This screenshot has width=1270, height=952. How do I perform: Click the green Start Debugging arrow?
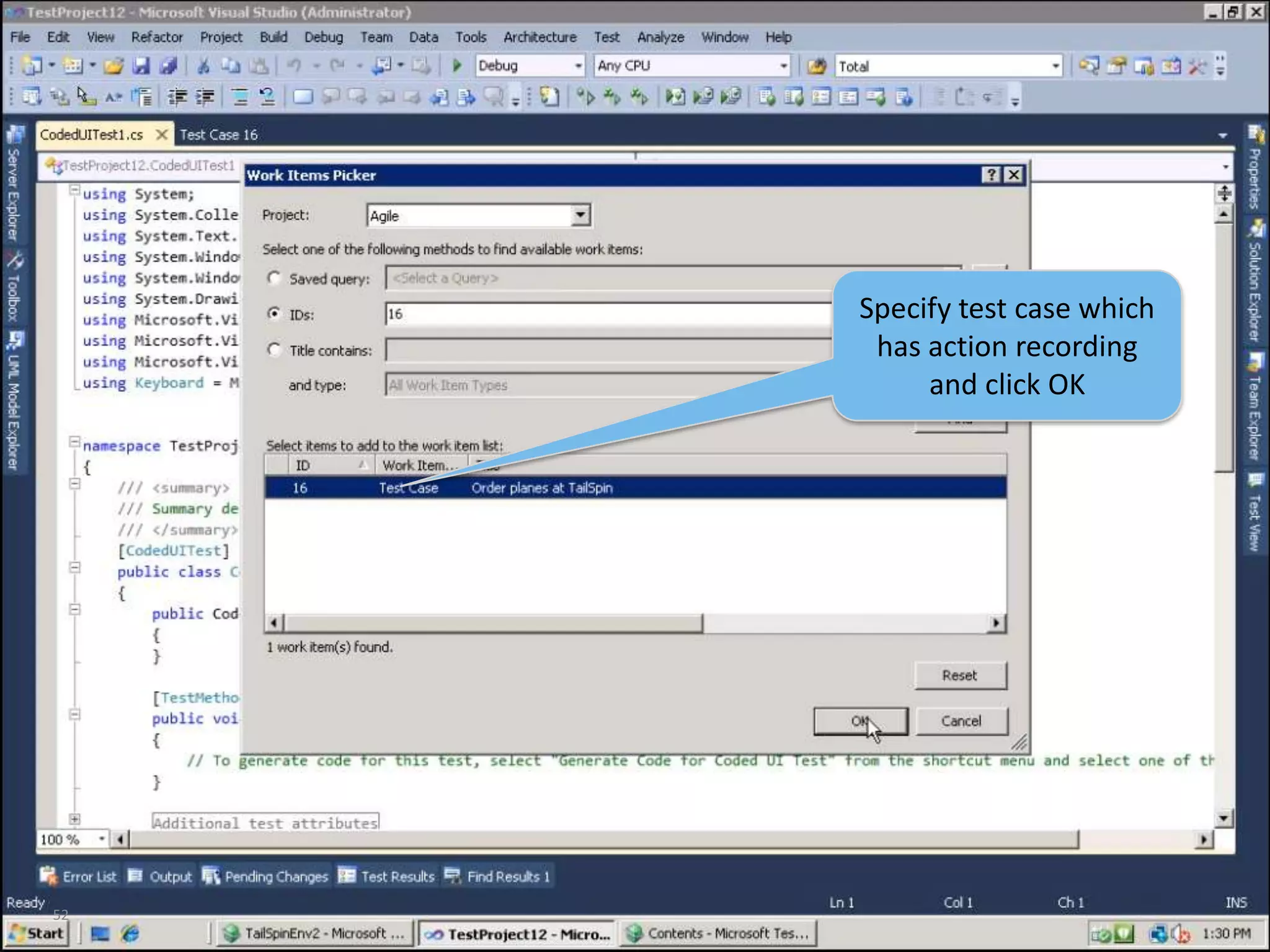457,66
